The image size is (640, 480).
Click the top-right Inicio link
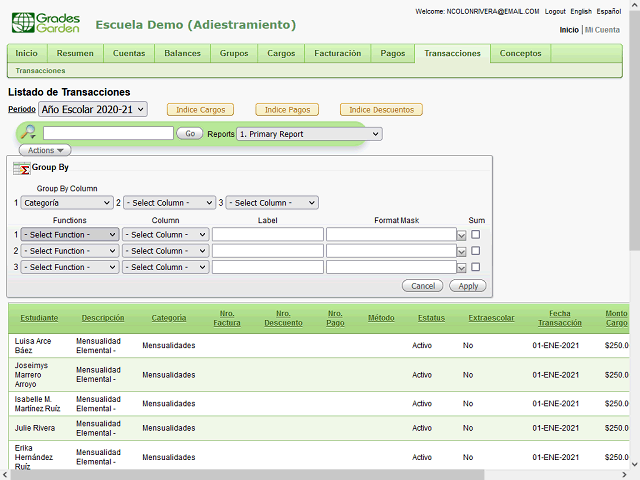569,30
